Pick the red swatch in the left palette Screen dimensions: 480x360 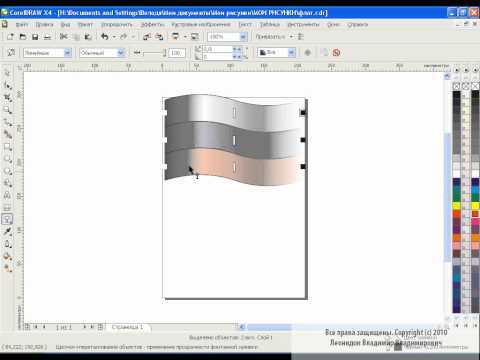point(456,214)
